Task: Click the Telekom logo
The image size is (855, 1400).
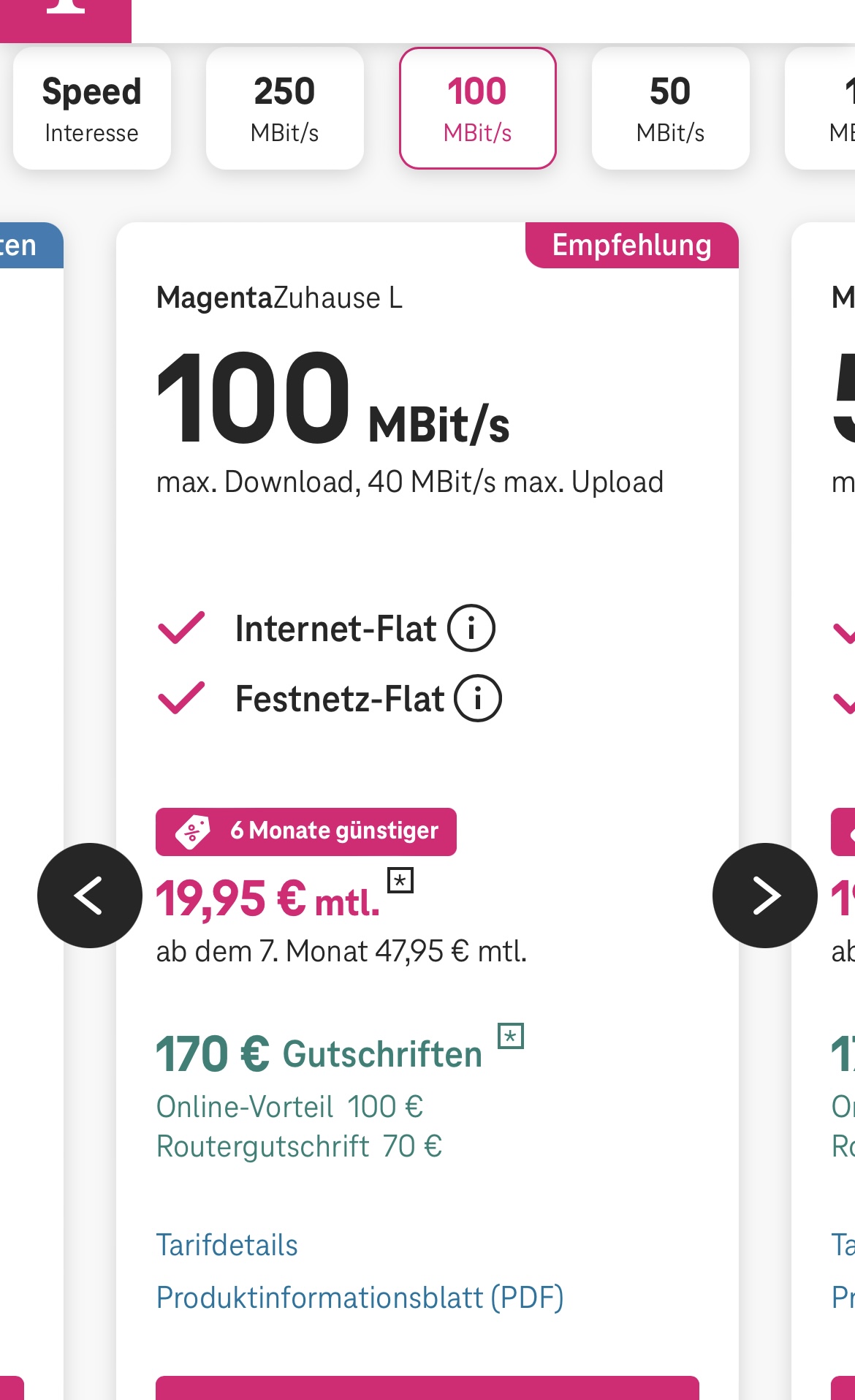Action: tap(66, 15)
